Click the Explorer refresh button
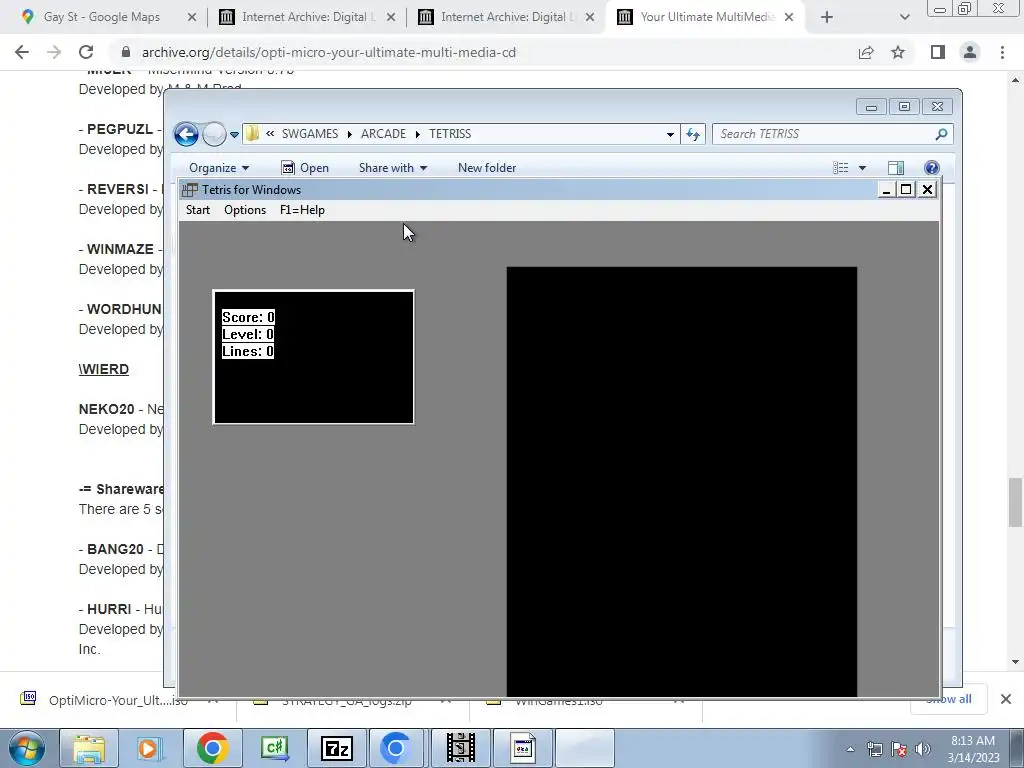 pos(693,135)
